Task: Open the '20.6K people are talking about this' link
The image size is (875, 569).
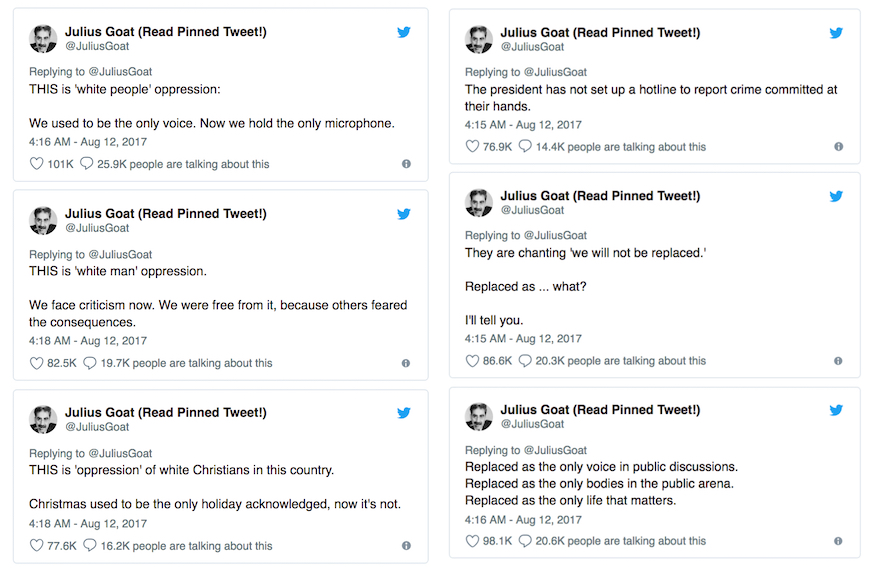Action: pyautogui.click(x=621, y=541)
